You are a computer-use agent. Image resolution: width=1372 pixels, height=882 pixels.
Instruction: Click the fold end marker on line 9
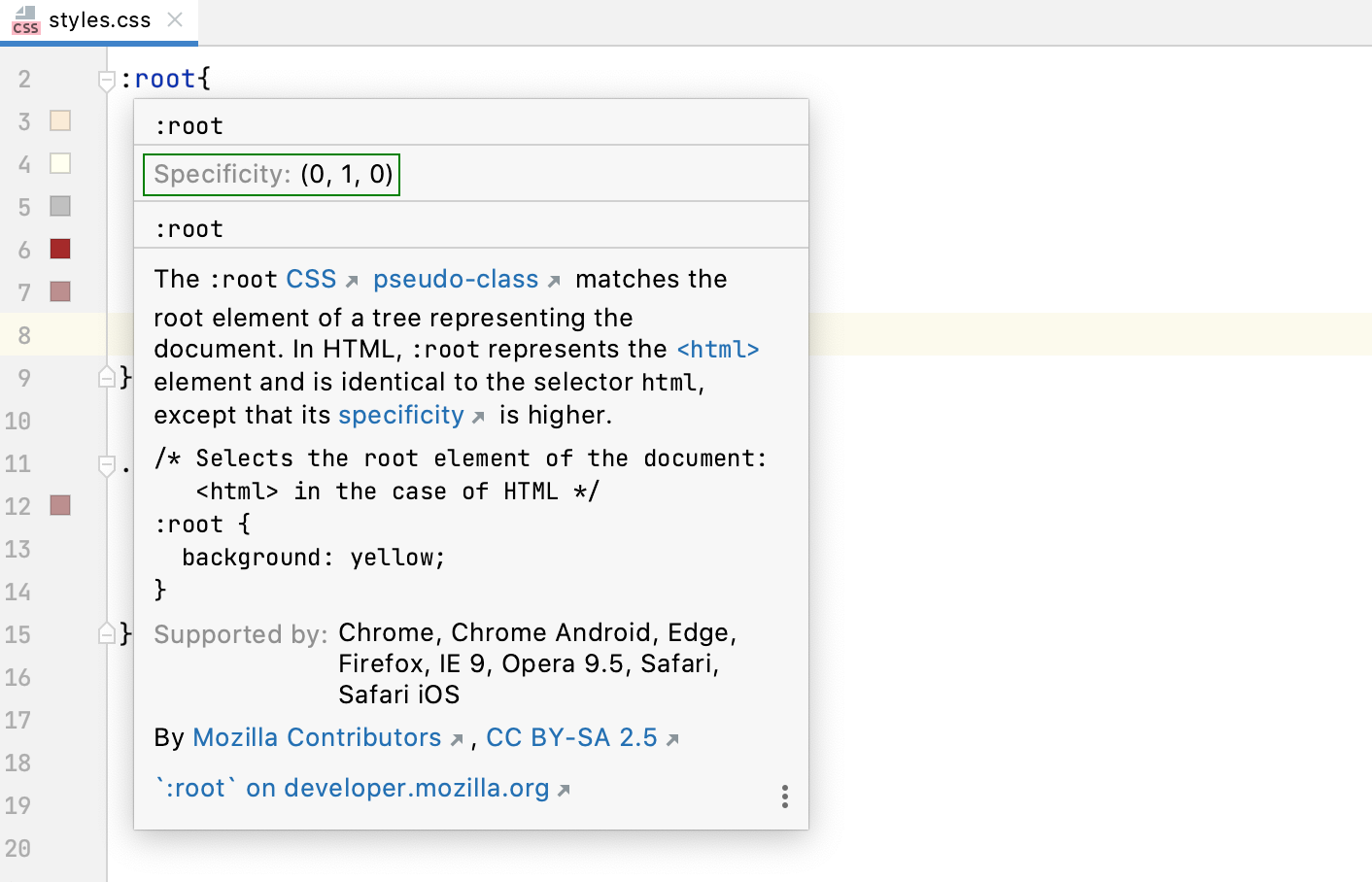coord(107,377)
